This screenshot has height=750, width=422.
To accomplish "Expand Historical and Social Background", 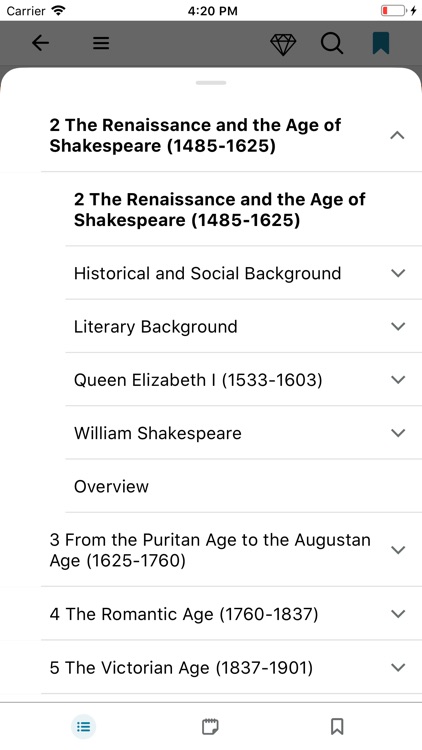I will (x=398, y=273).
